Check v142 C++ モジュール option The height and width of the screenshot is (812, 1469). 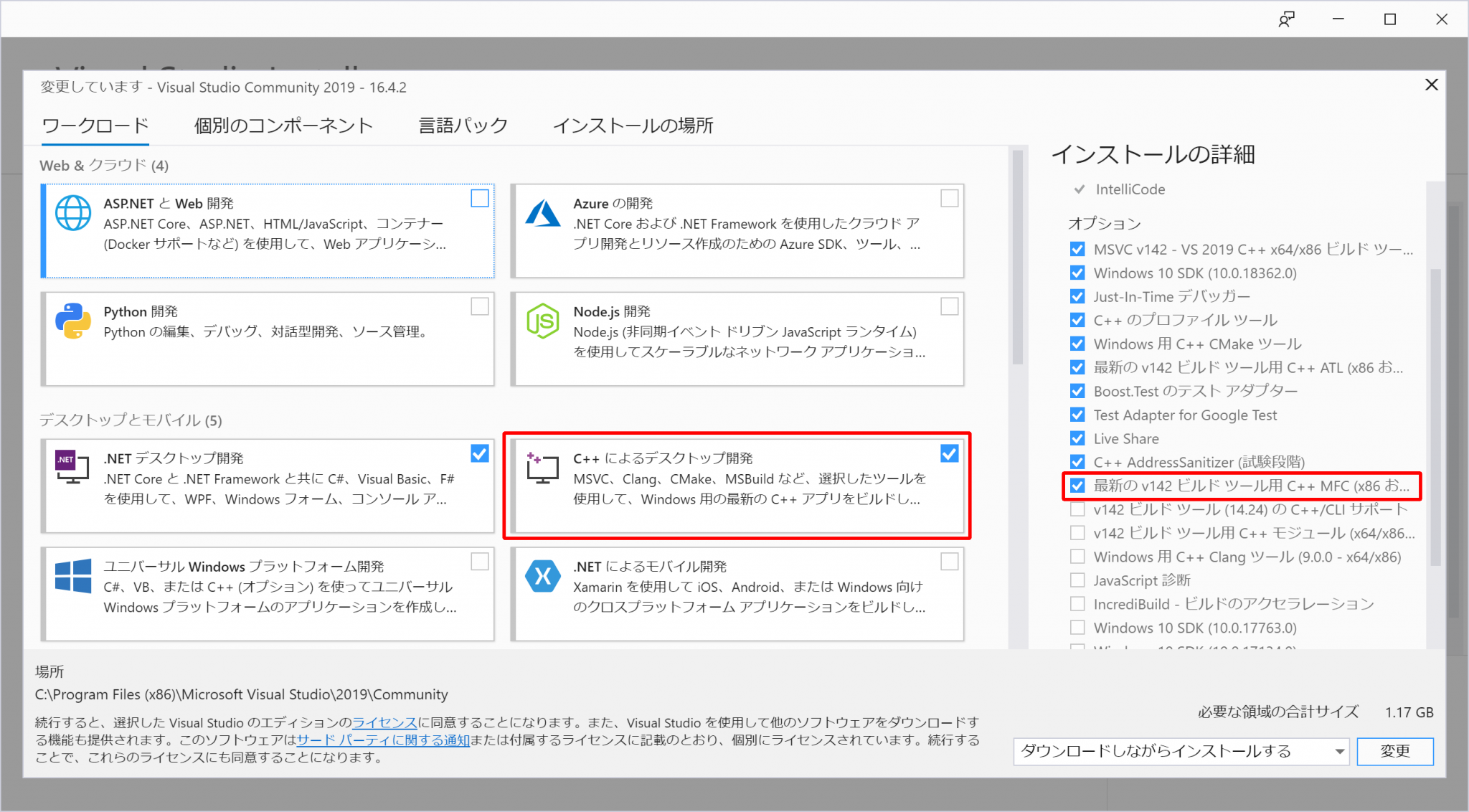[x=1077, y=533]
